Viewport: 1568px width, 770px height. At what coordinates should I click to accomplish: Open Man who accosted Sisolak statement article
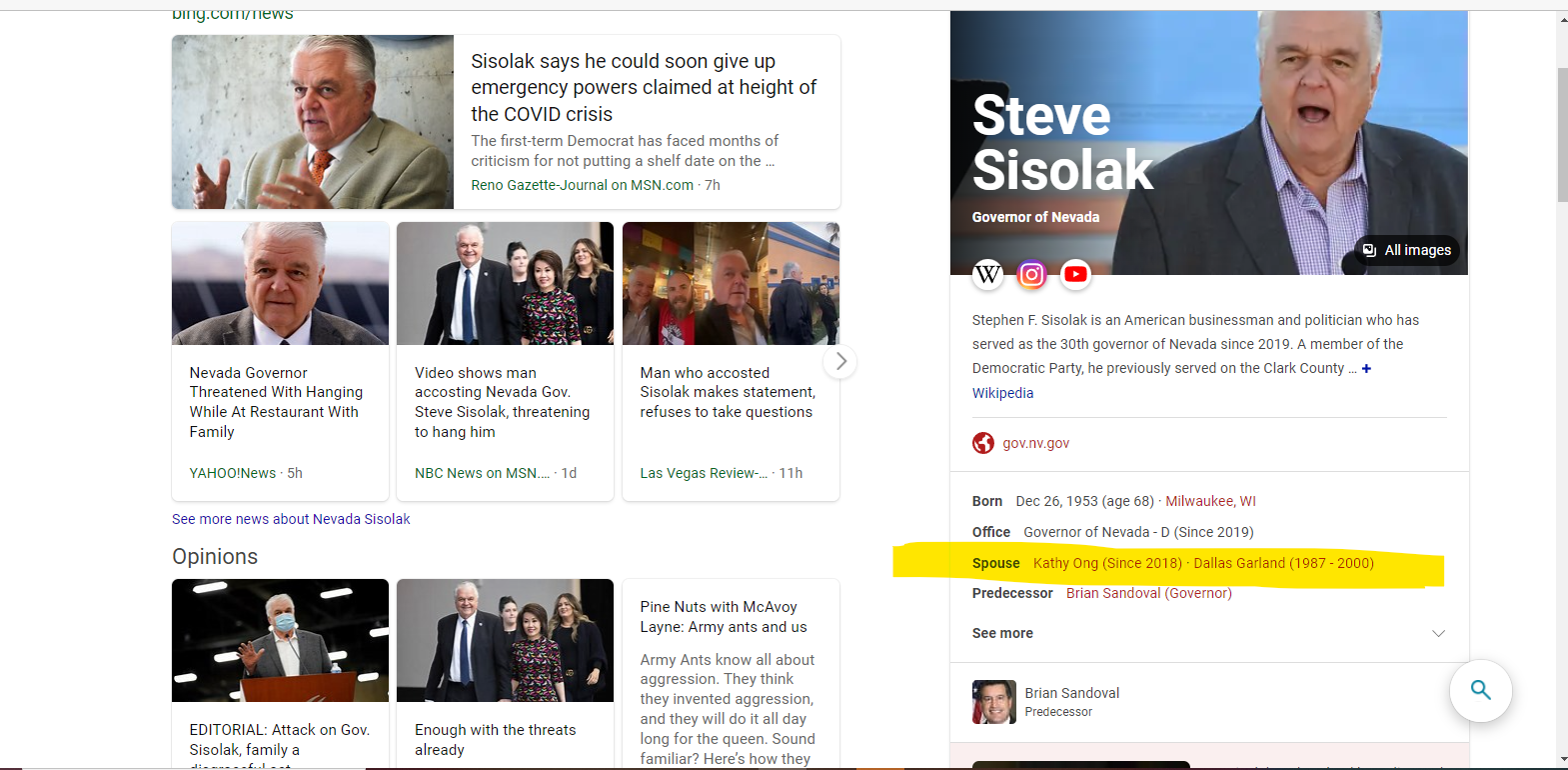[x=728, y=392]
